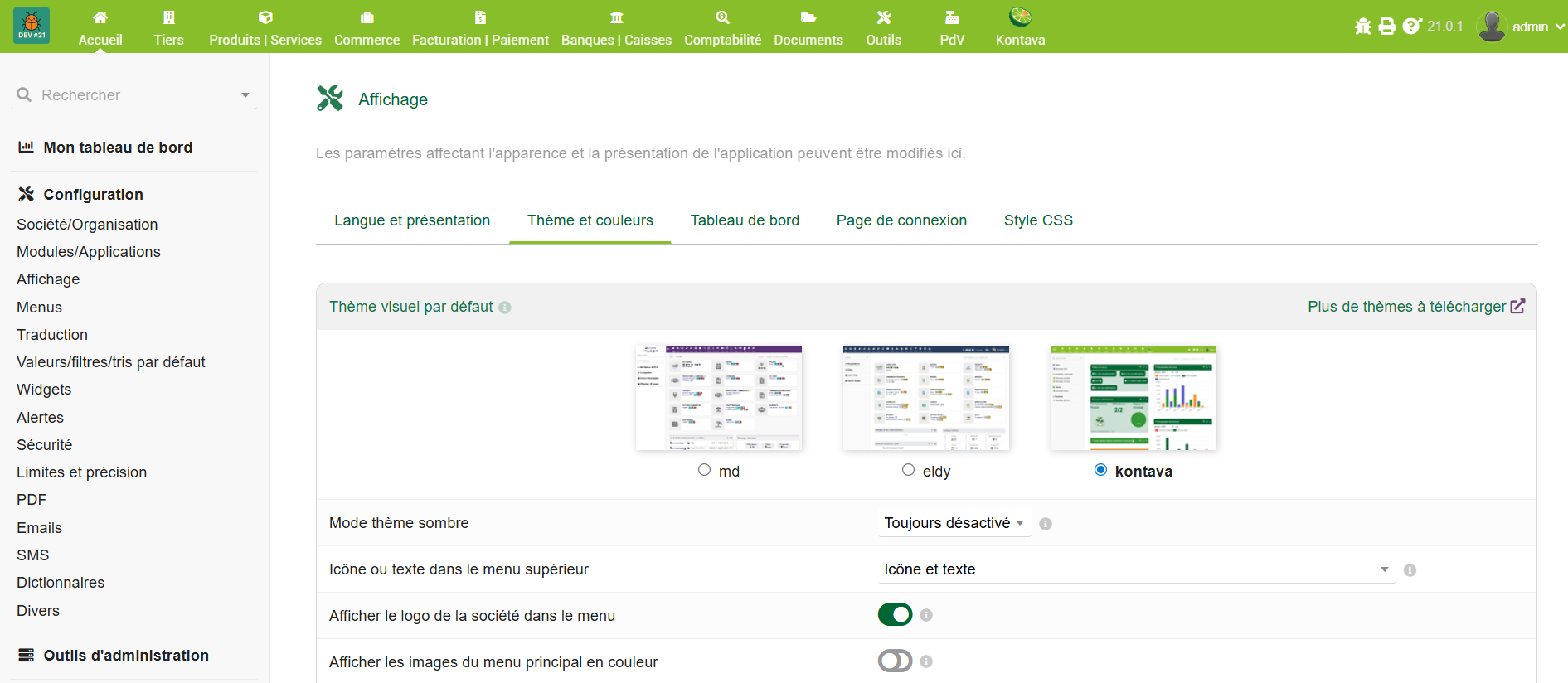This screenshot has width=1568, height=683.
Task: Click the md theme preview thumbnail
Action: (x=719, y=399)
